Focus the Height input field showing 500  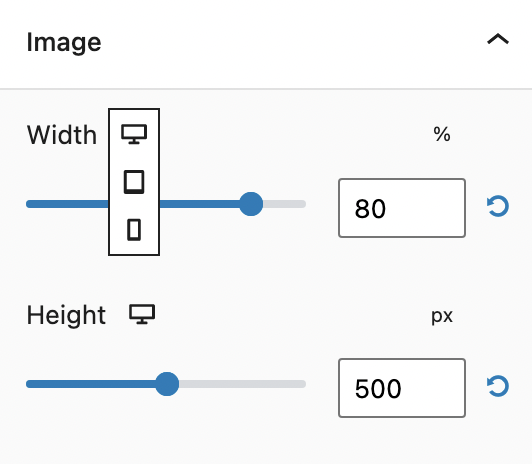[x=402, y=388]
